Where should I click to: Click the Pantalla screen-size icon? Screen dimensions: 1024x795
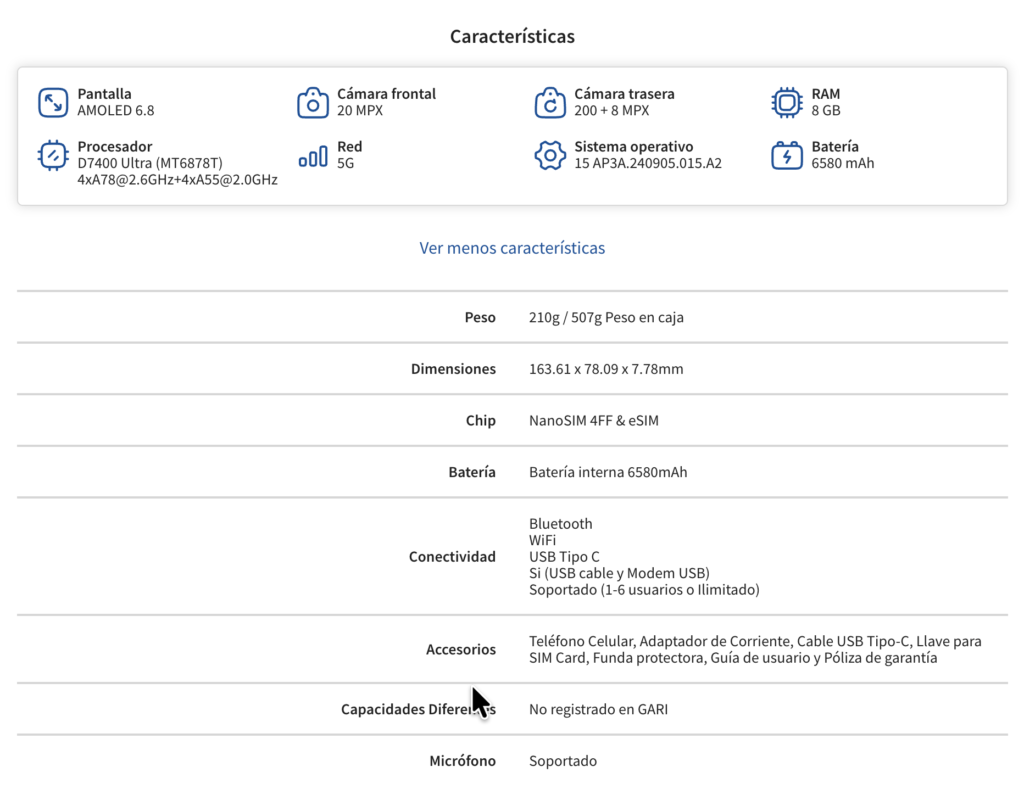pyautogui.click(x=53, y=102)
